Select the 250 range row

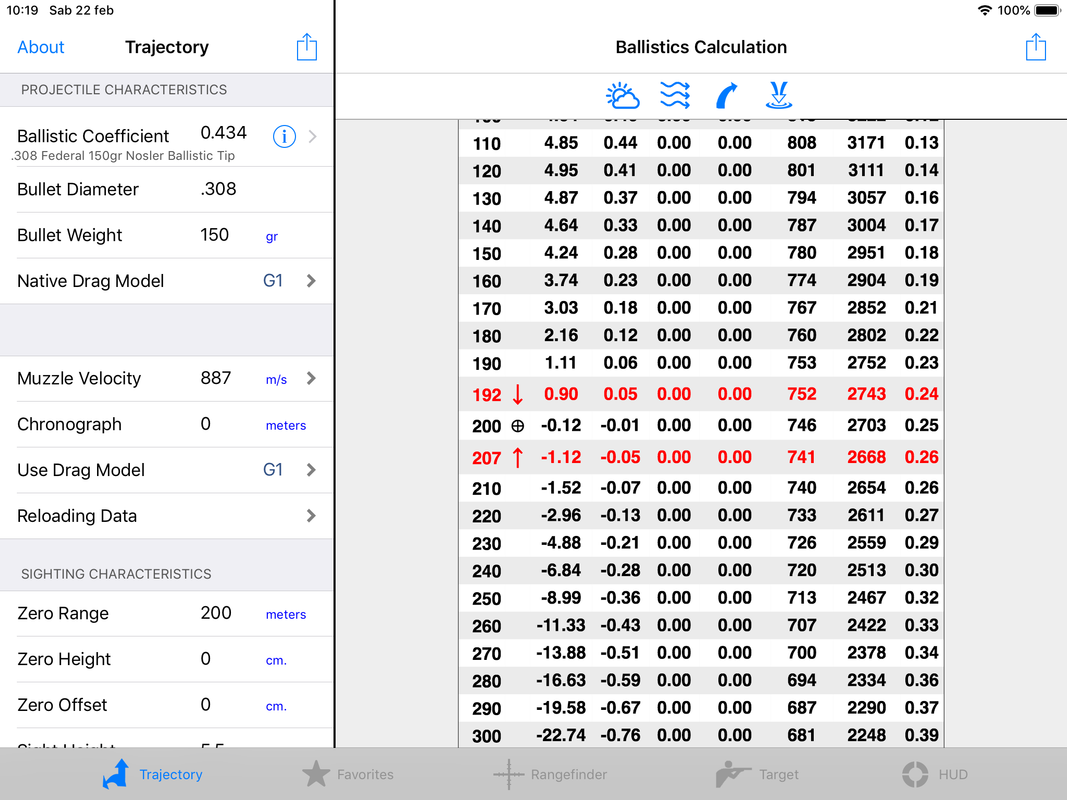click(701, 598)
